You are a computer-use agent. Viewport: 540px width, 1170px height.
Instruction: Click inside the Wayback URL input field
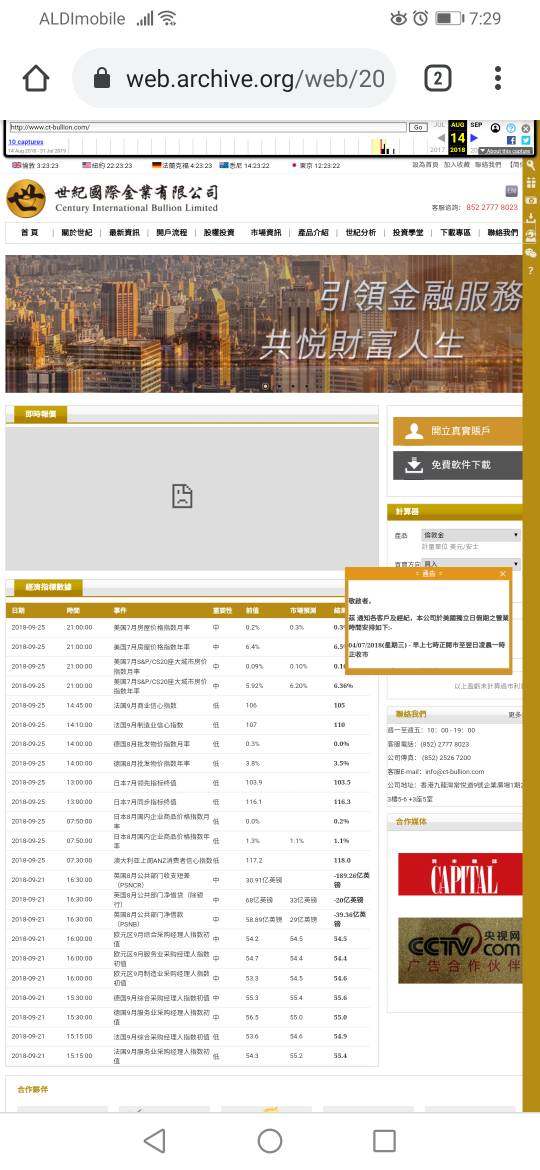[207, 128]
